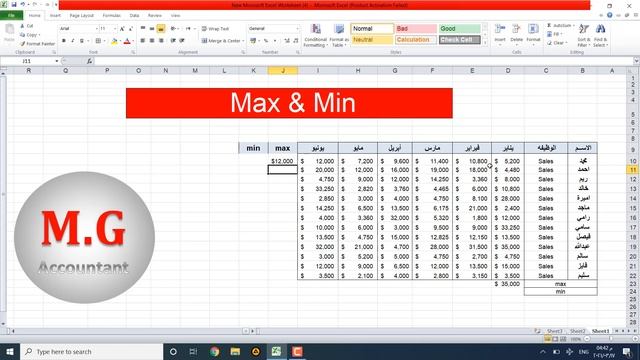Click the Delete Cells icon
The width and height of the screenshot is (640, 360).
tap(516, 29)
